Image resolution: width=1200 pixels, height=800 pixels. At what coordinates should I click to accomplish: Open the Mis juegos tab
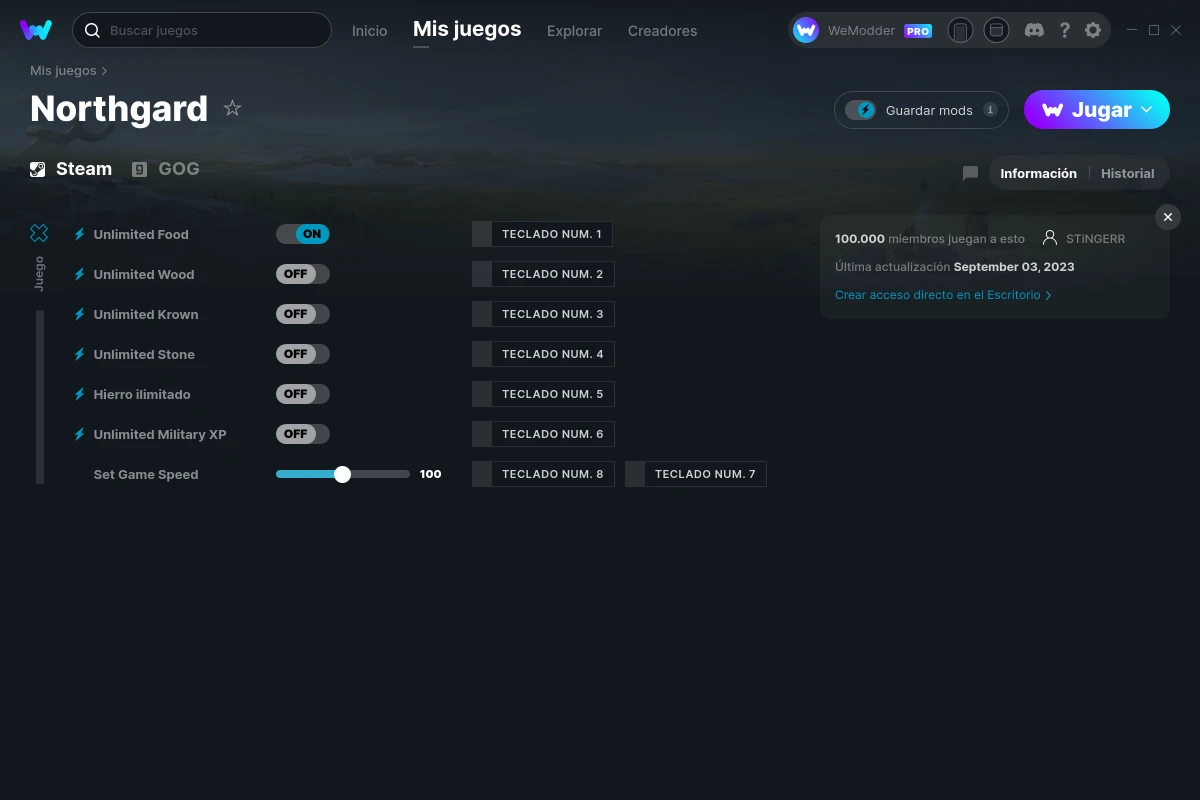[467, 30]
